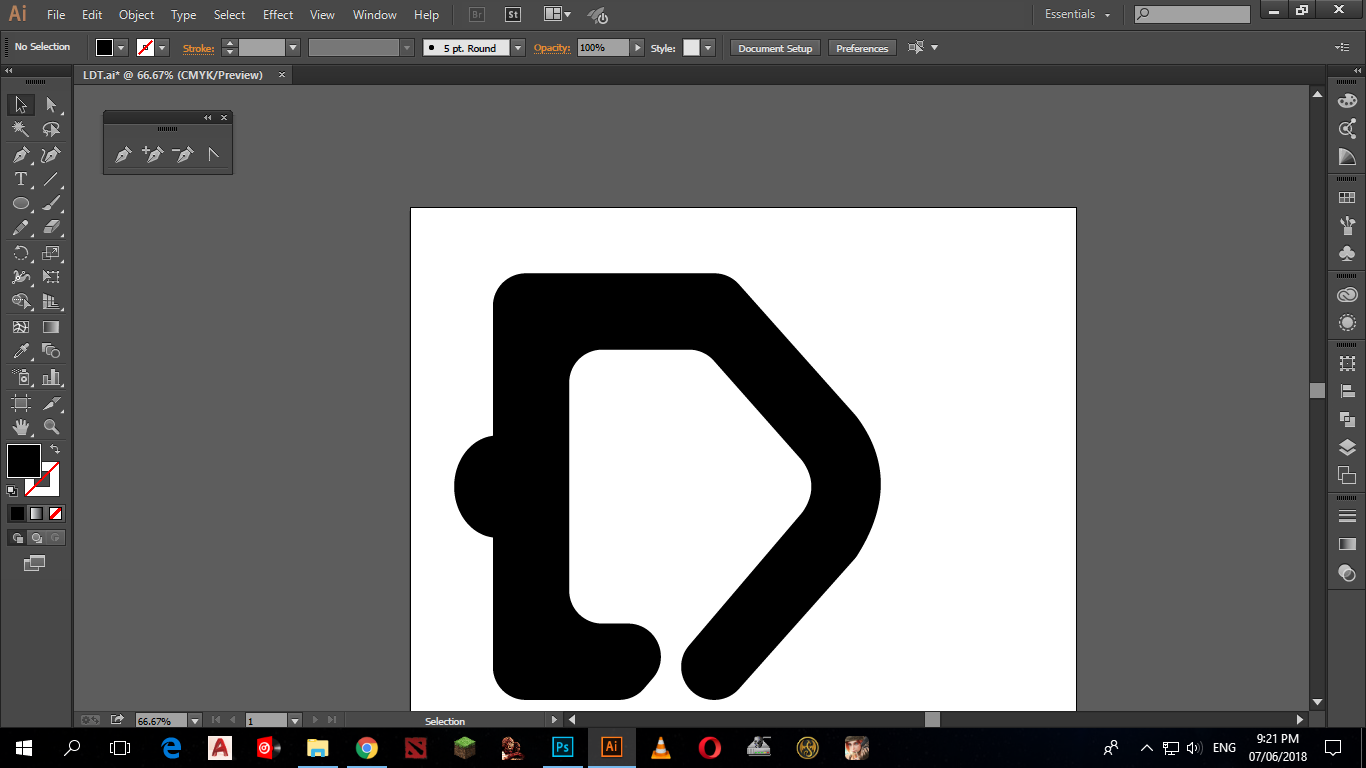
Task: Open the Essentials workspace switcher
Action: [x=1078, y=14]
